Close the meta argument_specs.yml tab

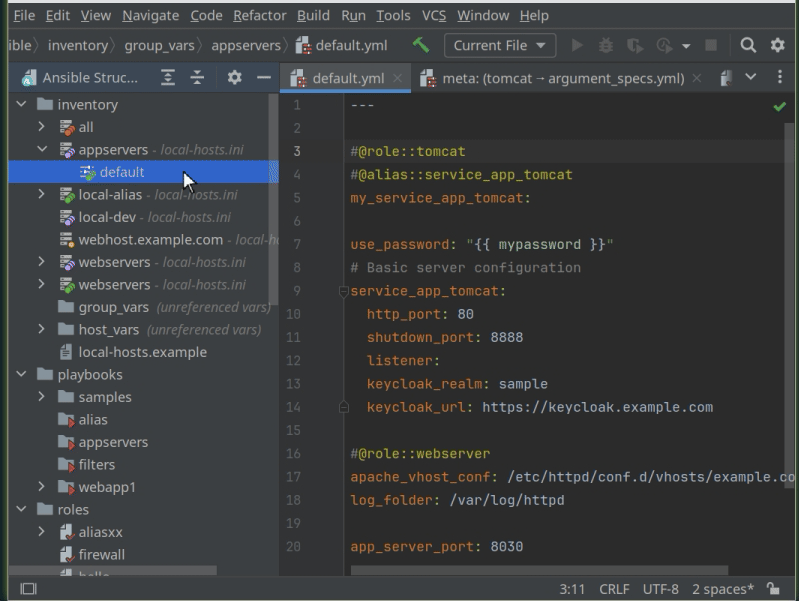point(697,78)
